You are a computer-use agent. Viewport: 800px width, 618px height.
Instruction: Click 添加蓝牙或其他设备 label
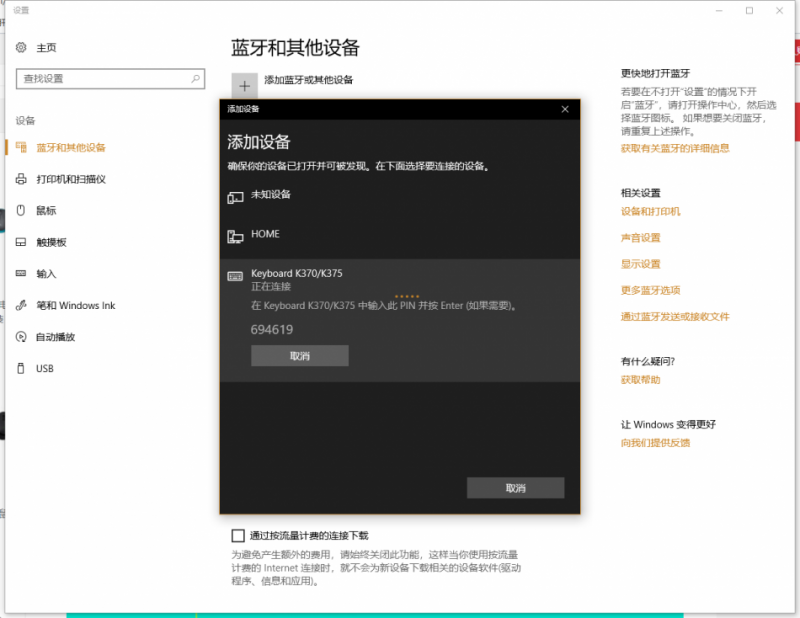click(308, 80)
